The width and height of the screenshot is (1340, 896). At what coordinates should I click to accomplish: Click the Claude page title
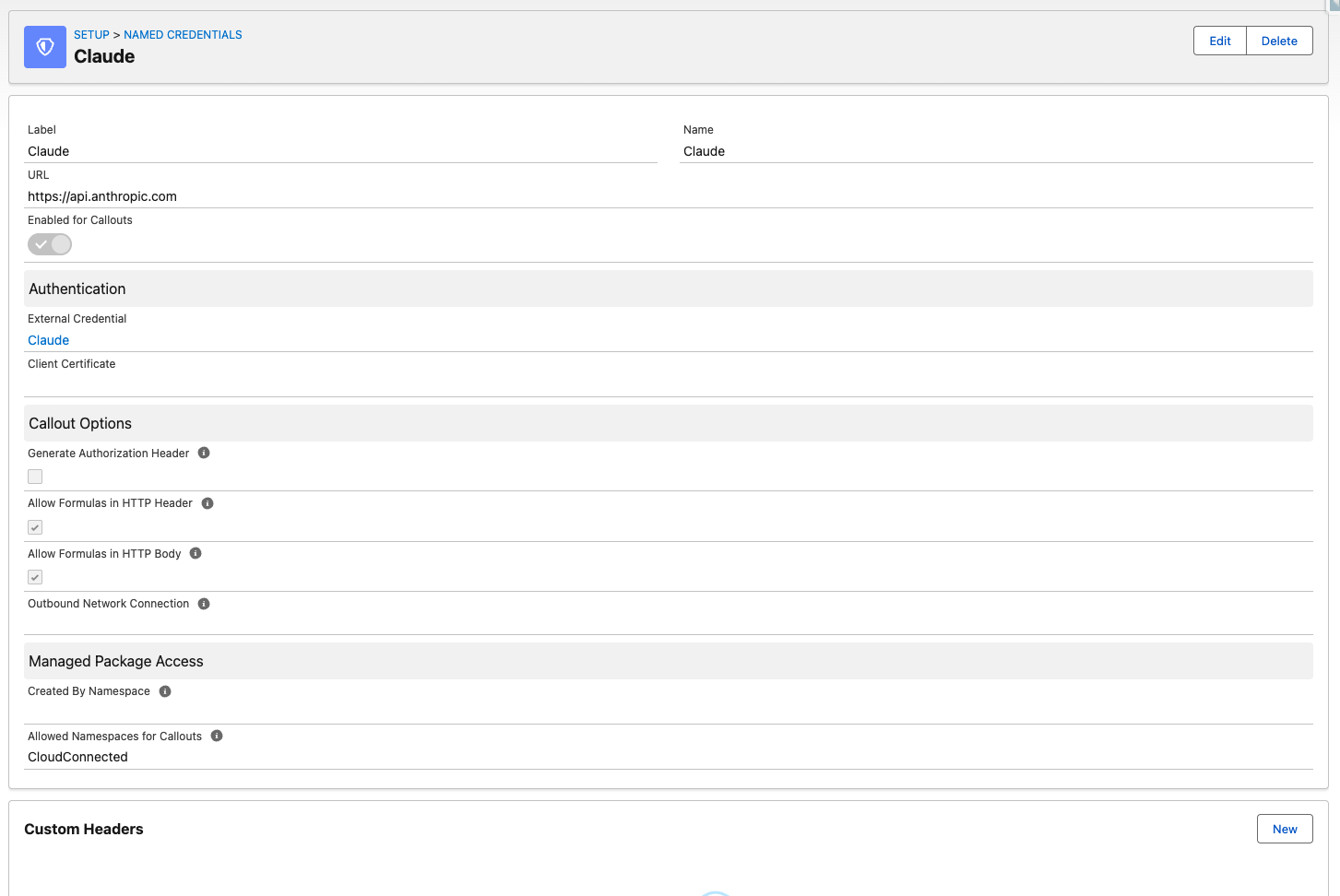[x=104, y=56]
